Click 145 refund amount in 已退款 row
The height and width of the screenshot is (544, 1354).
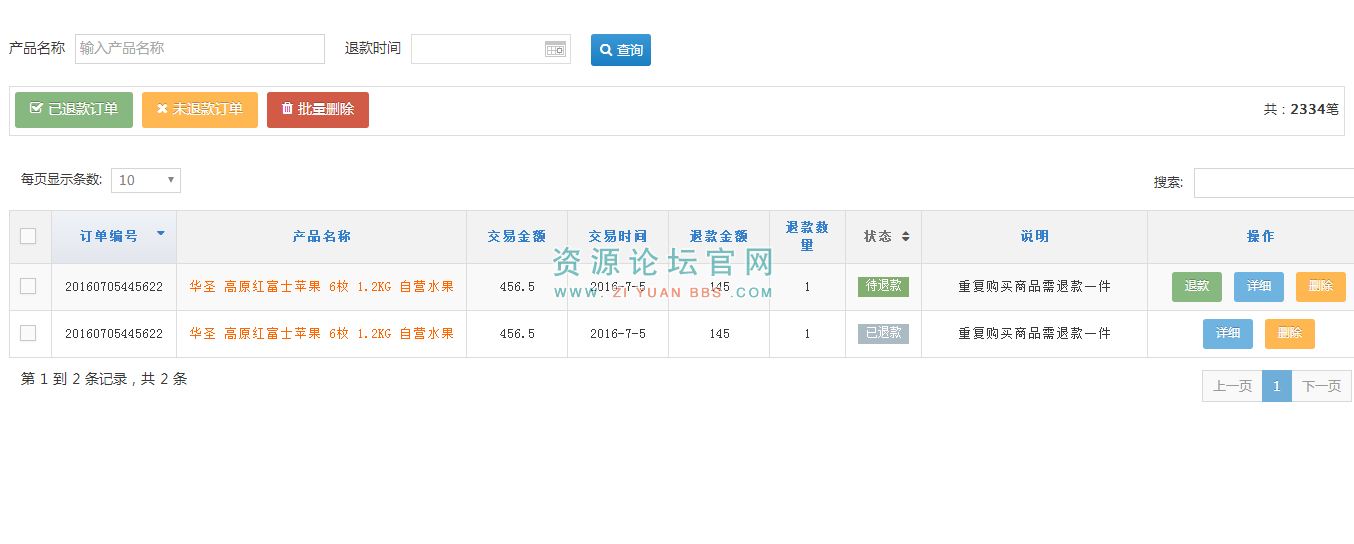pos(719,334)
